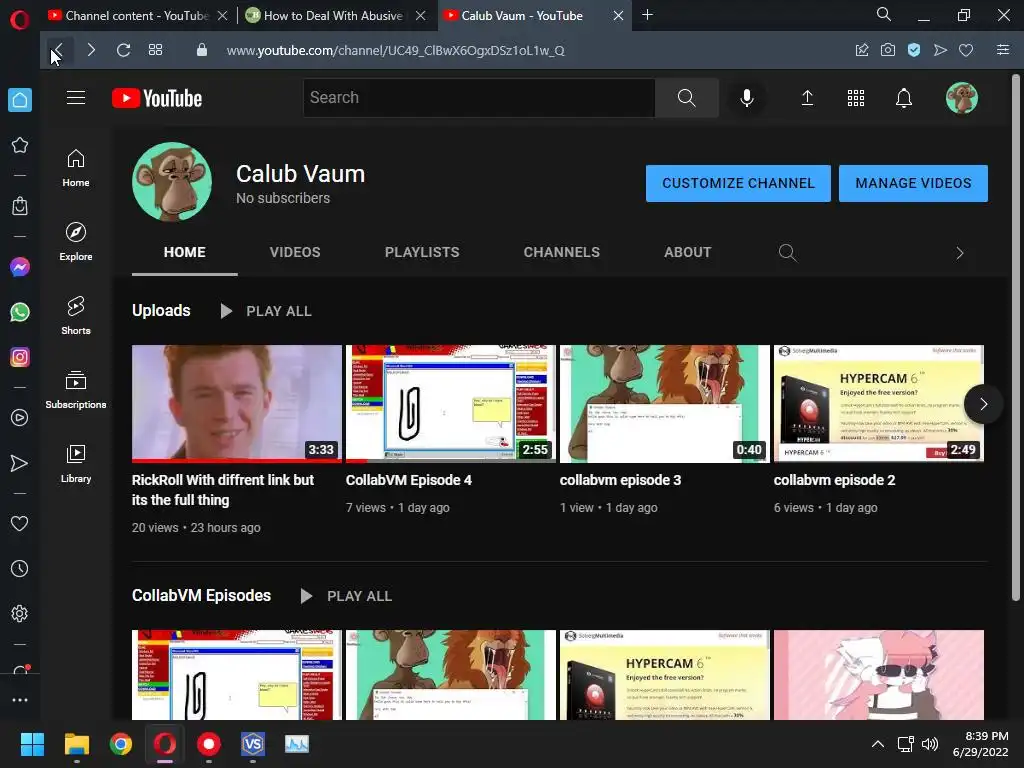Reload the page

point(123,50)
